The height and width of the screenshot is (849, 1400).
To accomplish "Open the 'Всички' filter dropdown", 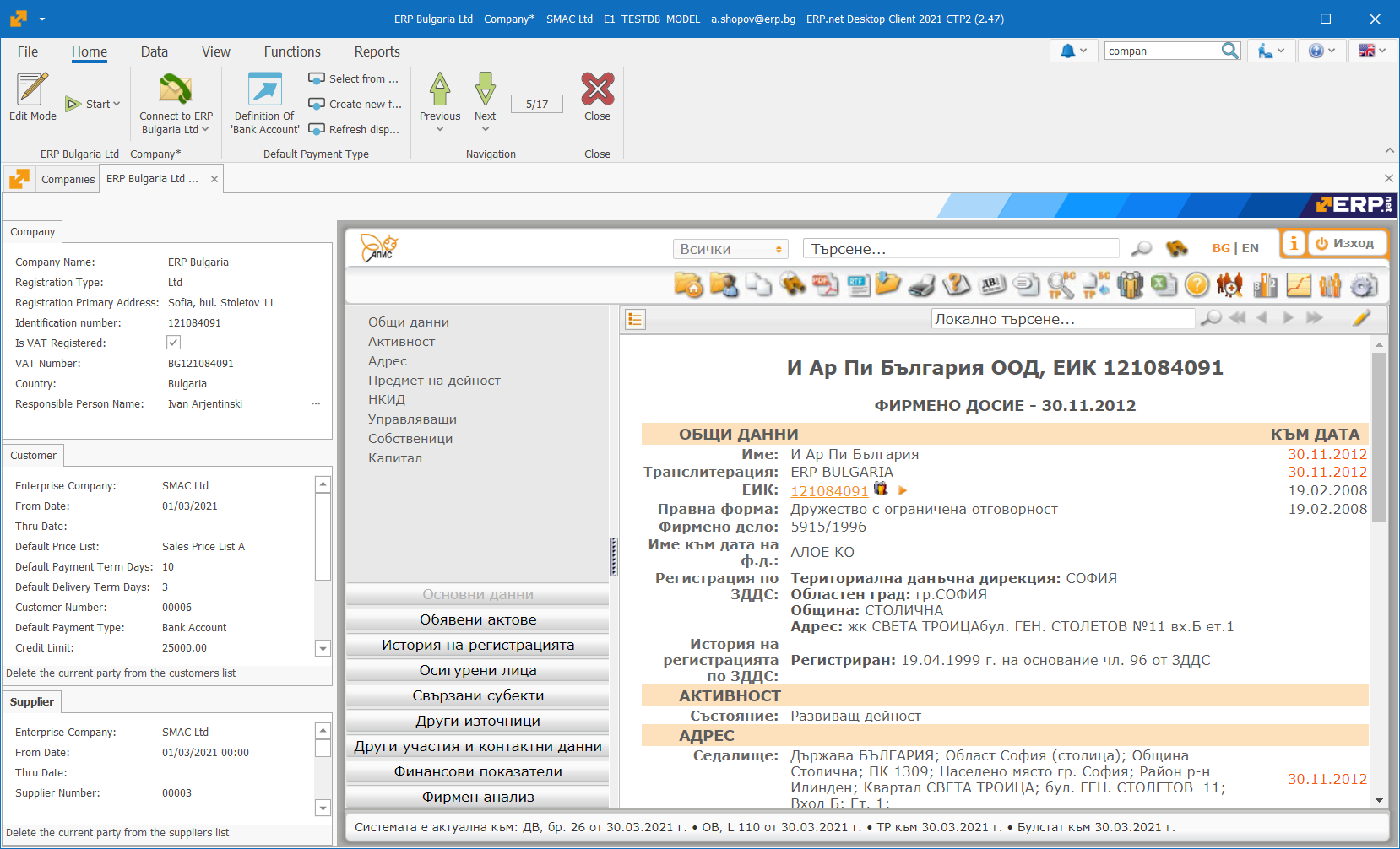I will (x=730, y=248).
